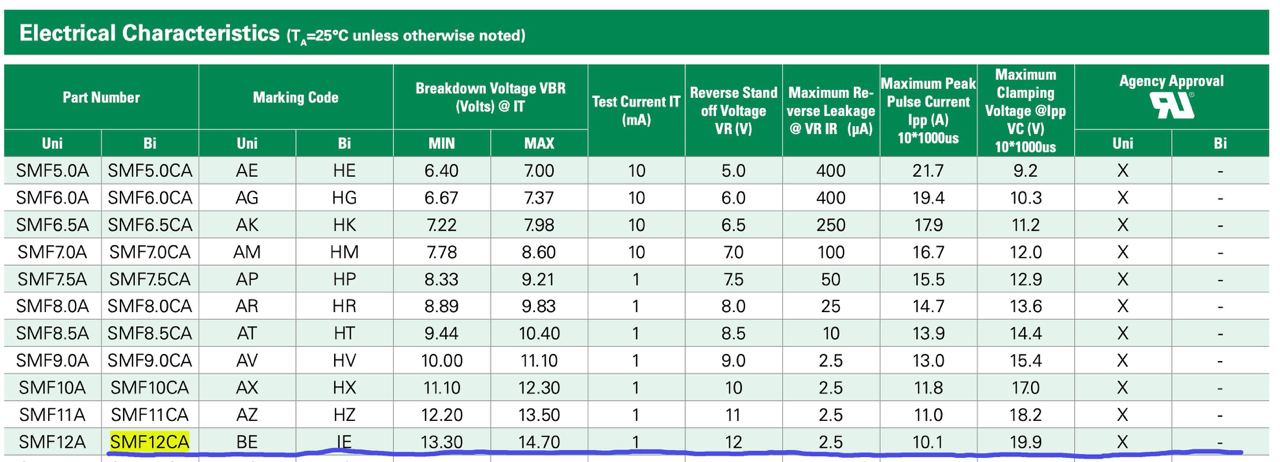The width and height of the screenshot is (1280, 462).
Task: Select marking code AK
Action: click(x=247, y=225)
